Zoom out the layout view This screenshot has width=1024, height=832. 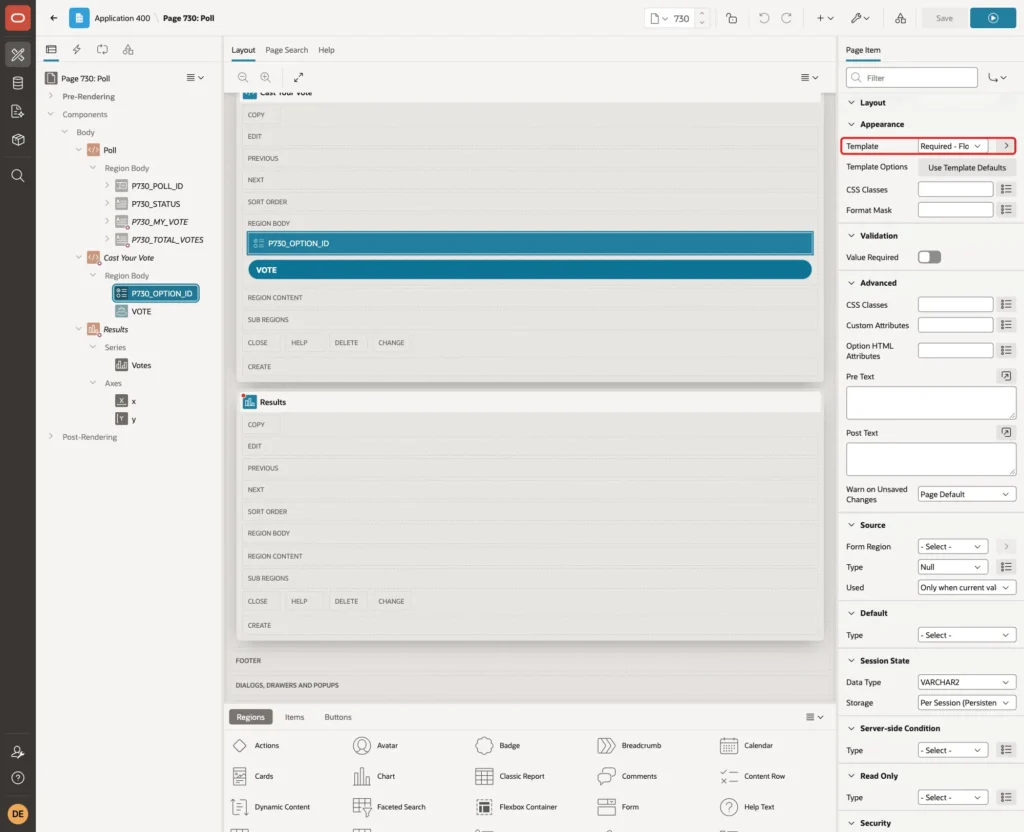coord(243,77)
